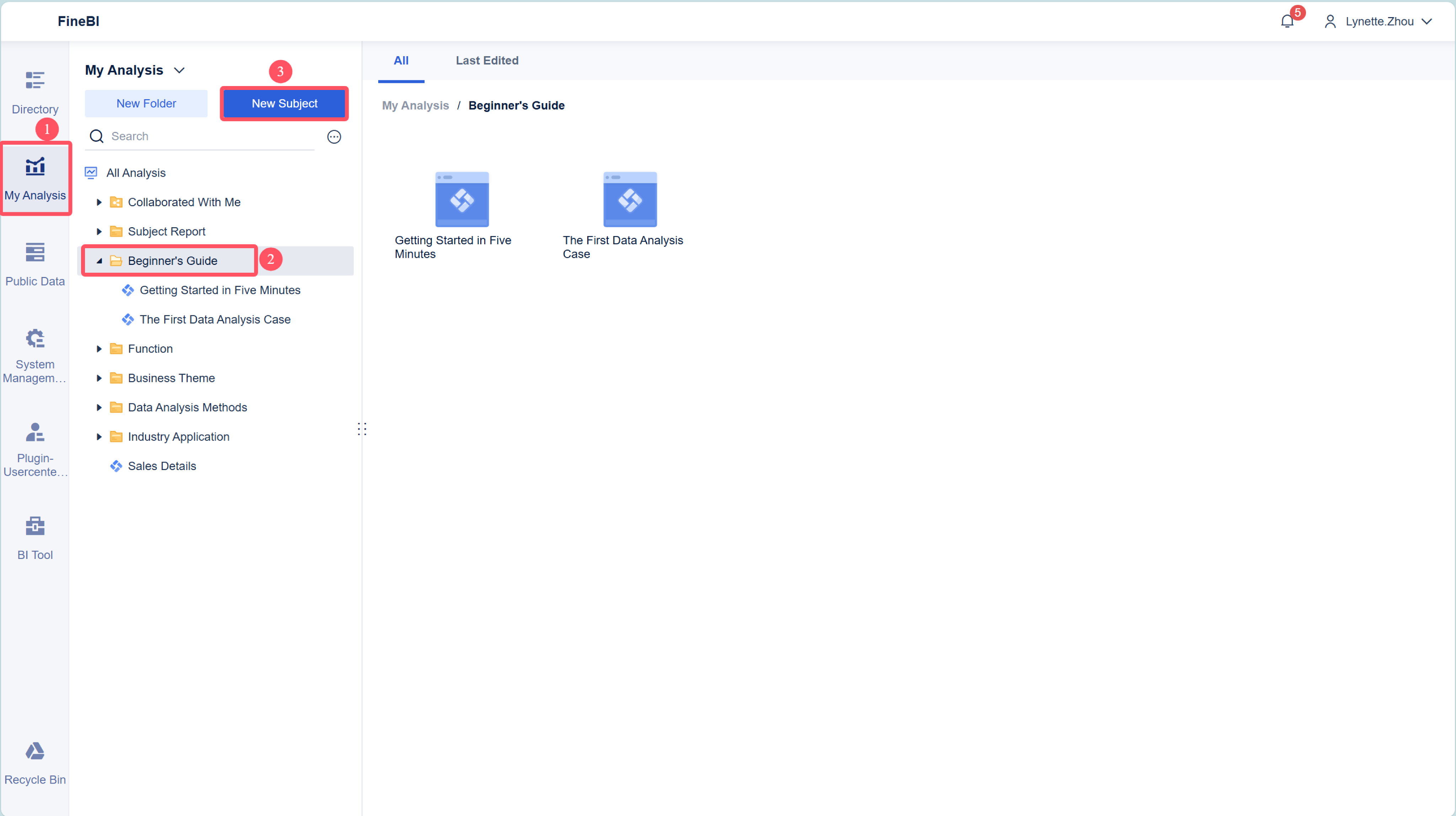Click the New Folder button
The height and width of the screenshot is (816, 1456).
(x=146, y=103)
